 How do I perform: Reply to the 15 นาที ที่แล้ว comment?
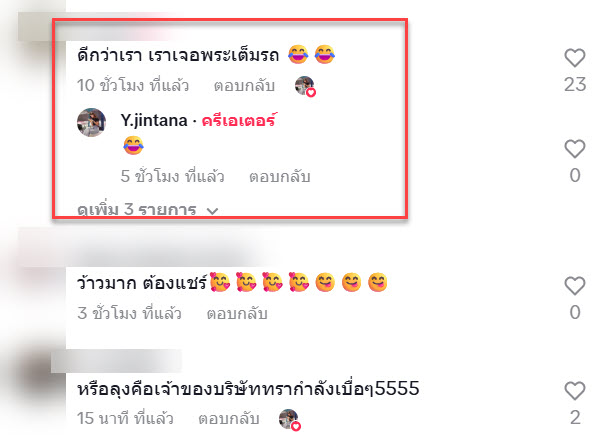tap(229, 419)
